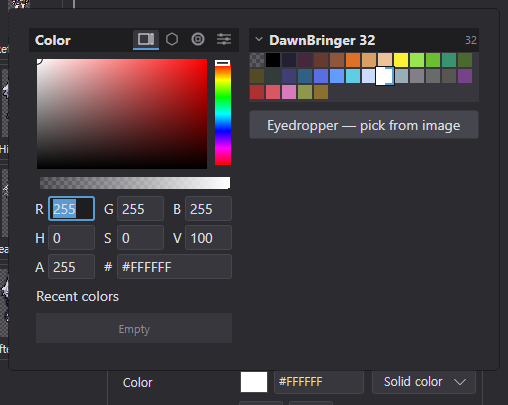Choose the pale blue palette swatch
Viewport: 508px width, 405px height.
click(369, 76)
